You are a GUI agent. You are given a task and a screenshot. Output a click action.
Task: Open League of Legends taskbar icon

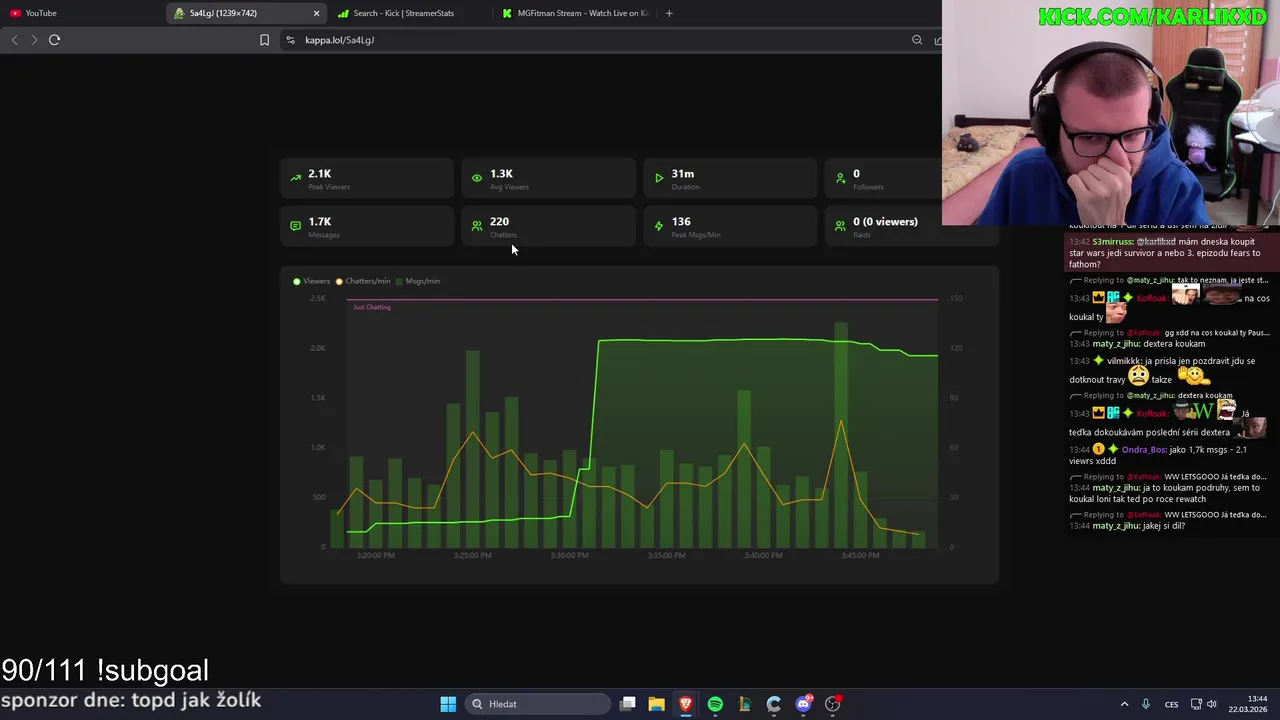[744, 704]
